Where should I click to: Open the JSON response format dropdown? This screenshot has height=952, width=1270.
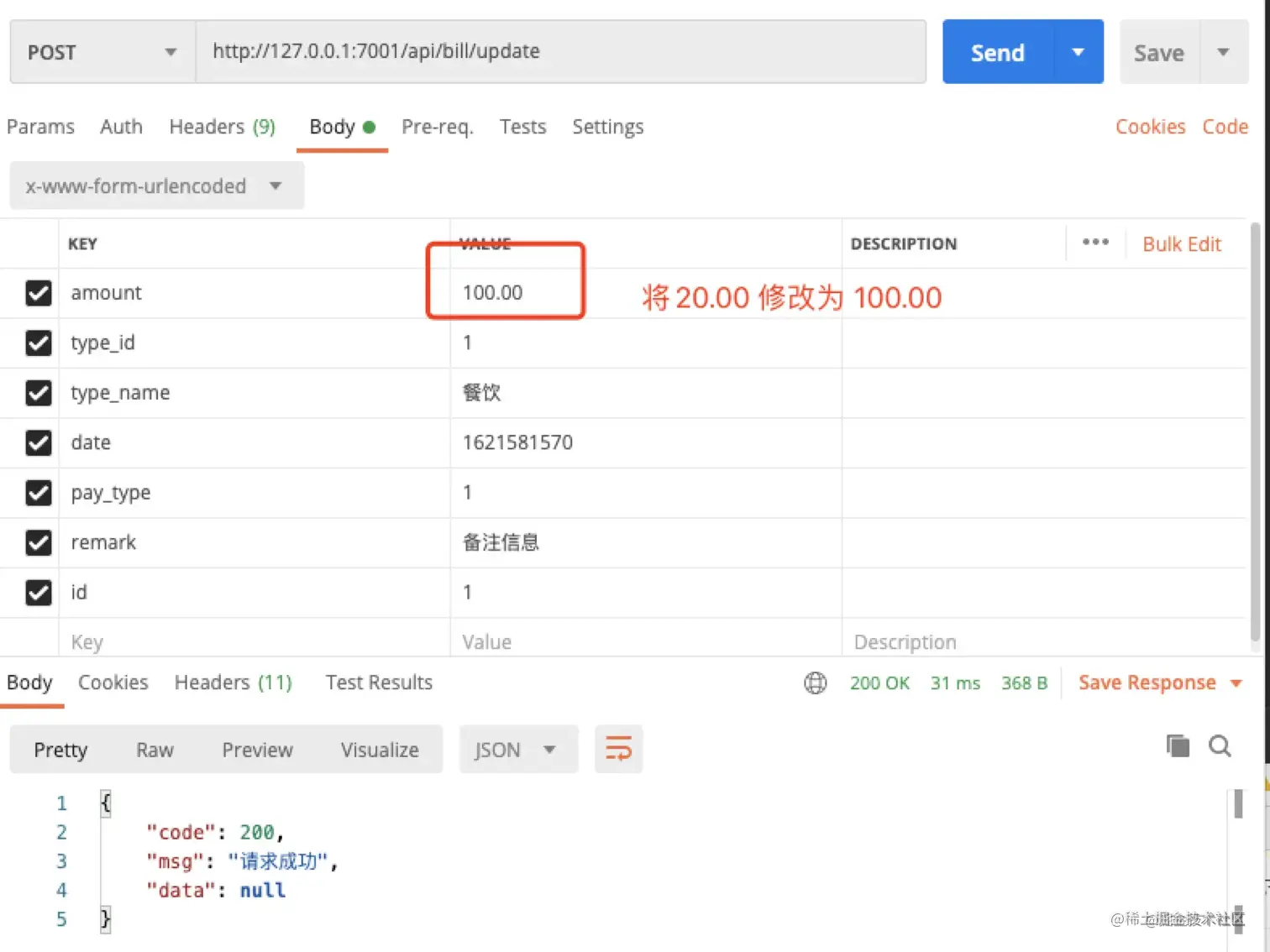coord(518,749)
